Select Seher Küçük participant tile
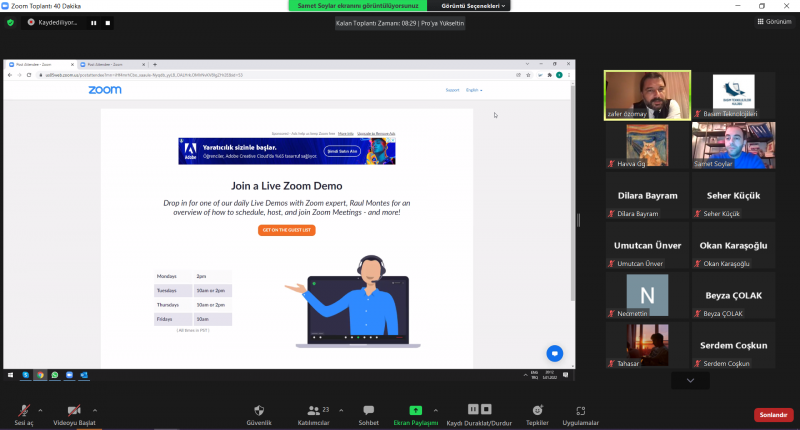The image size is (800, 430). point(734,195)
